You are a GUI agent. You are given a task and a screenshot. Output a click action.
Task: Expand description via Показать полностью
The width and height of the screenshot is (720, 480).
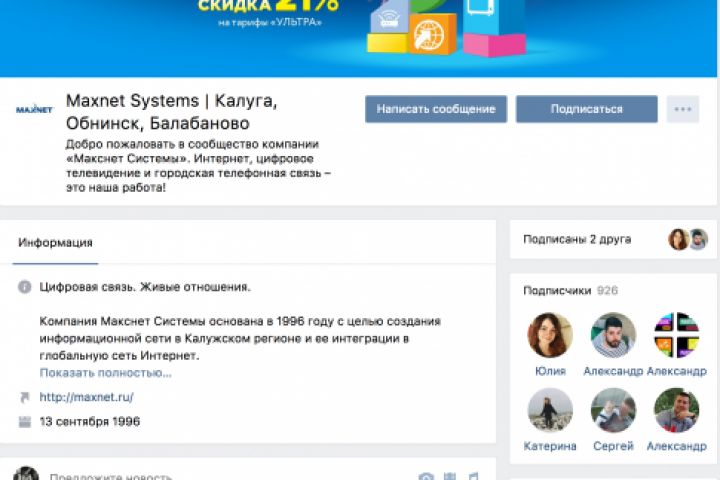click(106, 373)
